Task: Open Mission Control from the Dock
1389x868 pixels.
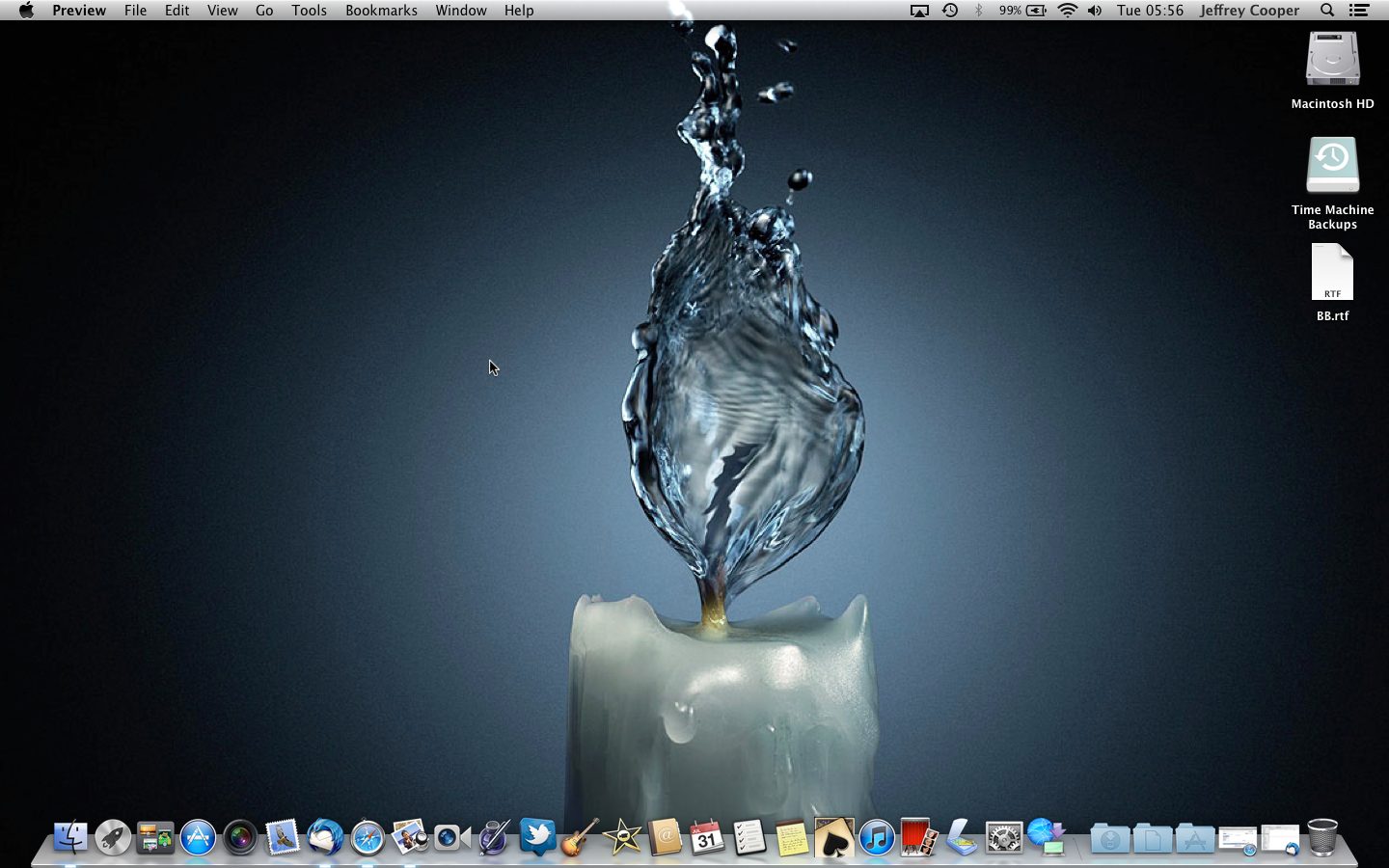Action: pos(155,837)
